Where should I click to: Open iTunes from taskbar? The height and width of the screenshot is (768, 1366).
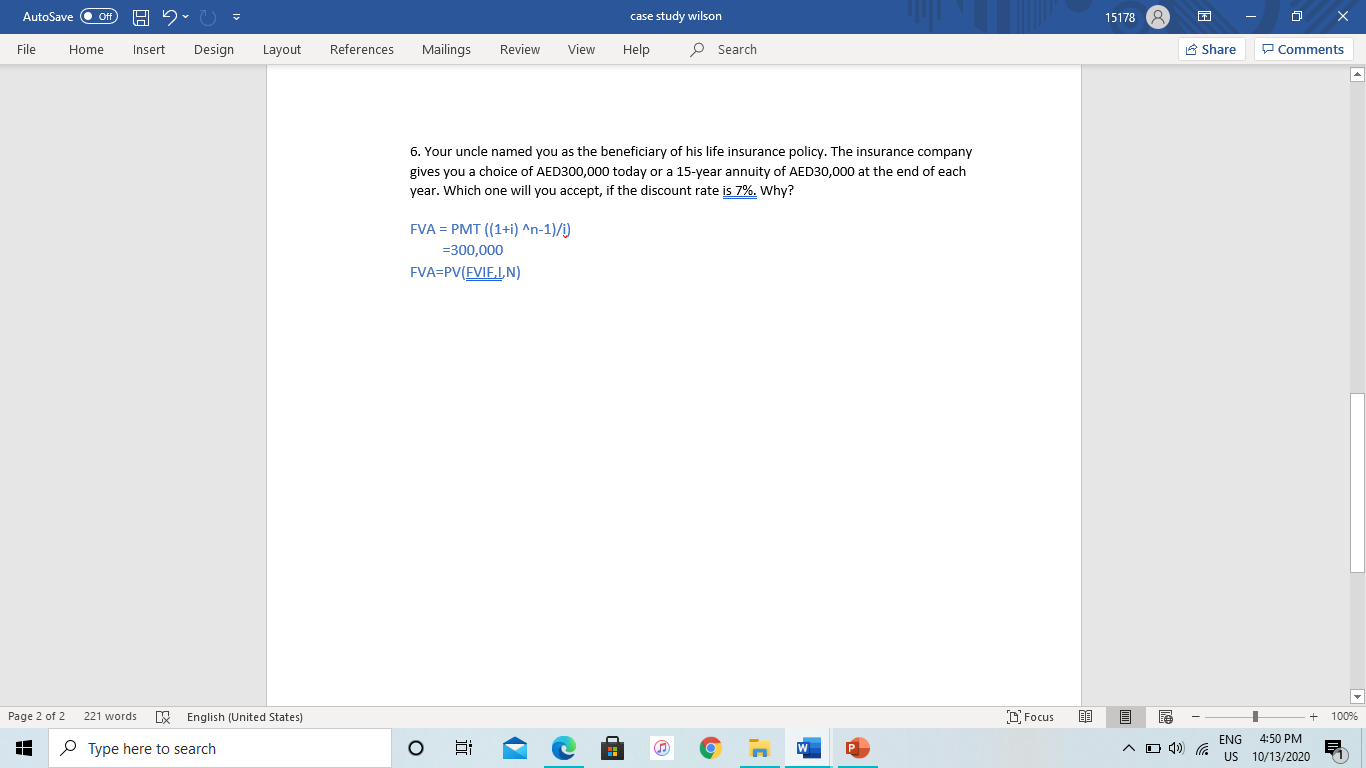click(x=661, y=748)
